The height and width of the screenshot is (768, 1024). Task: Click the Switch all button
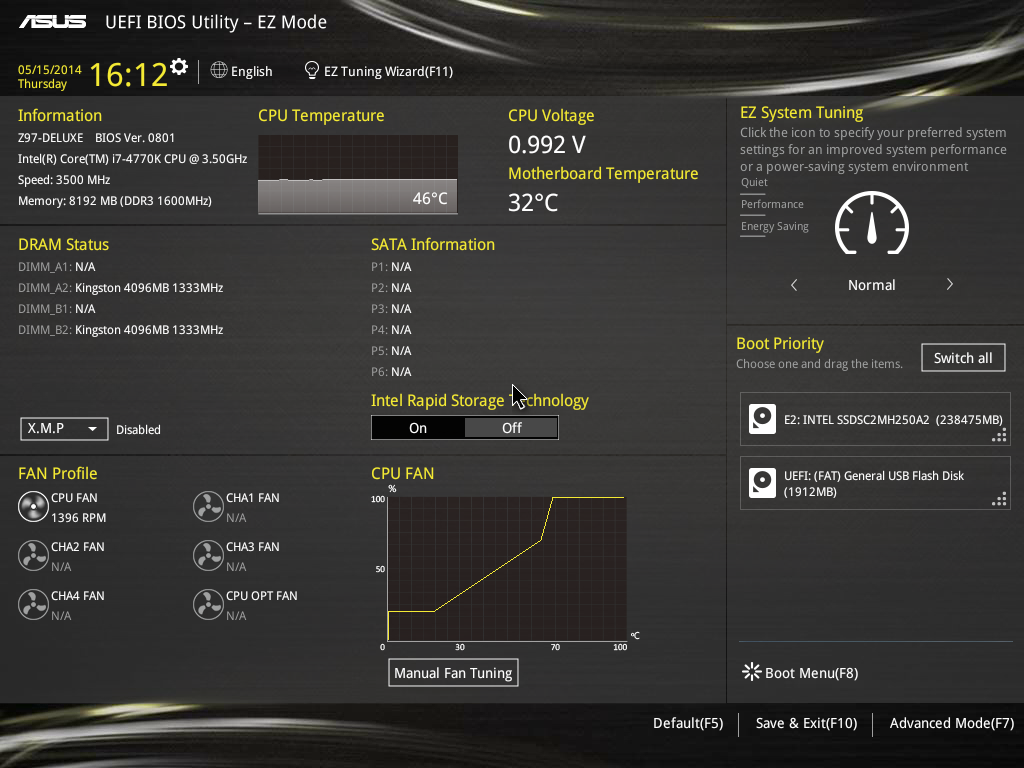[x=963, y=358]
